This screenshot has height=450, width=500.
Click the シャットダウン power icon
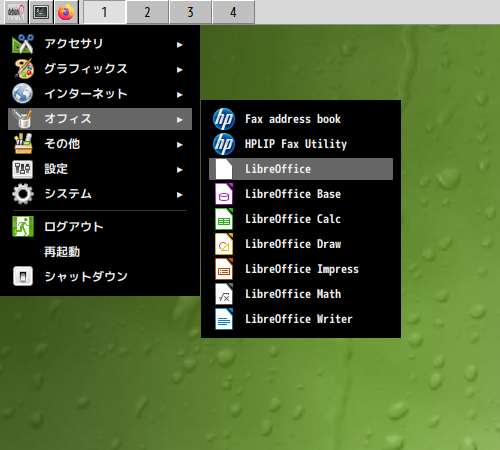23,276
